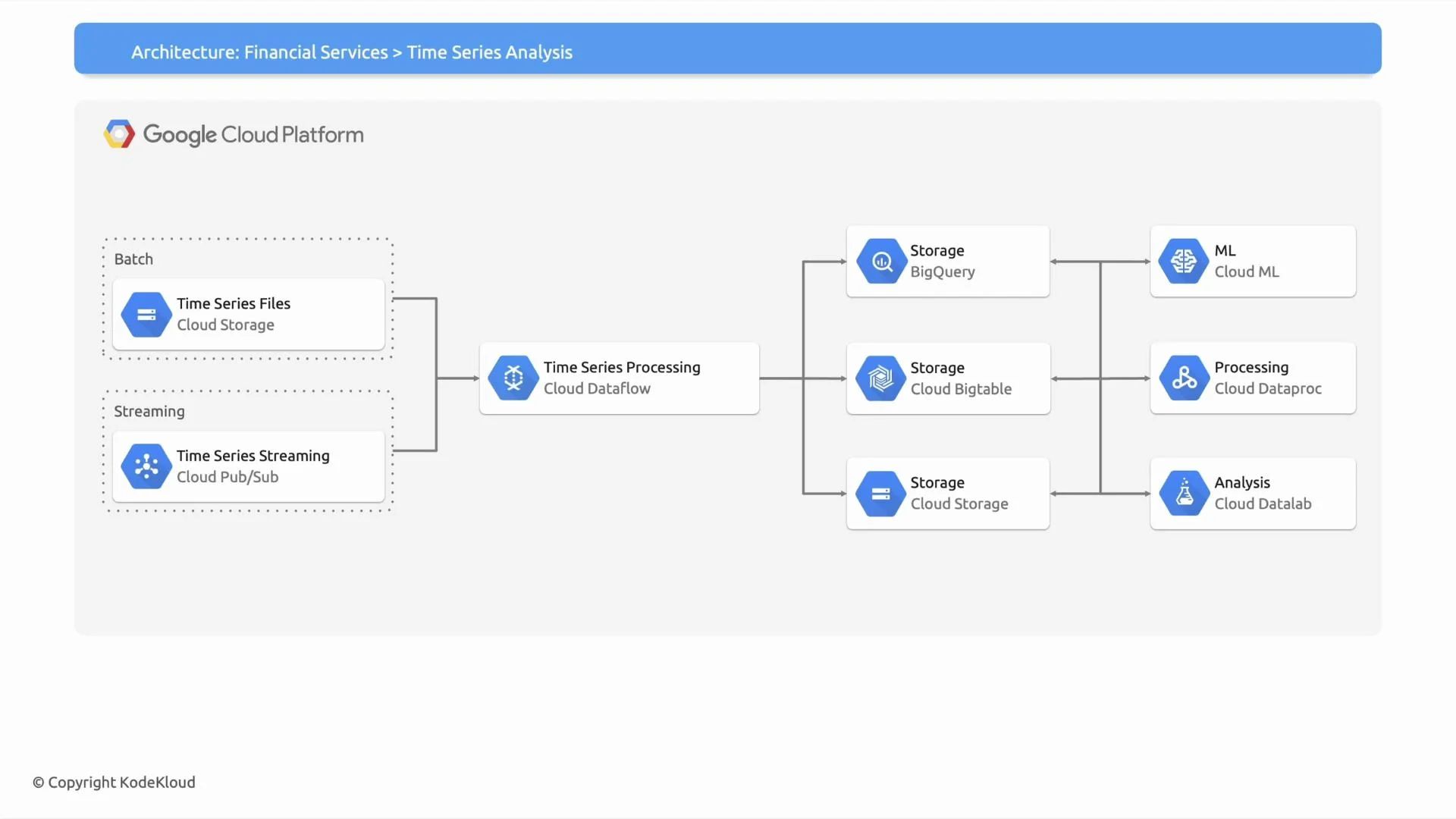Click the Cloud Pub/Sub hexagon icon

point(146,466)
